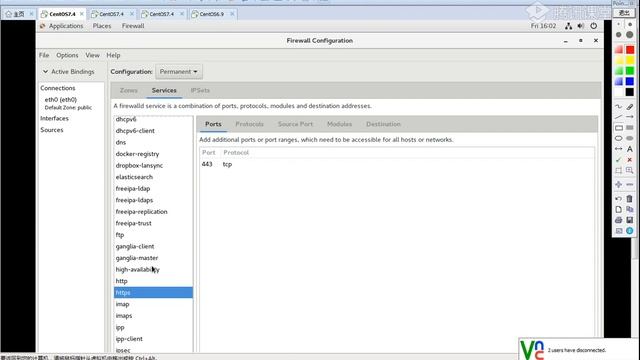Choose the bright green color swatch
Screen dimensions: 640x360
(630, 71)
